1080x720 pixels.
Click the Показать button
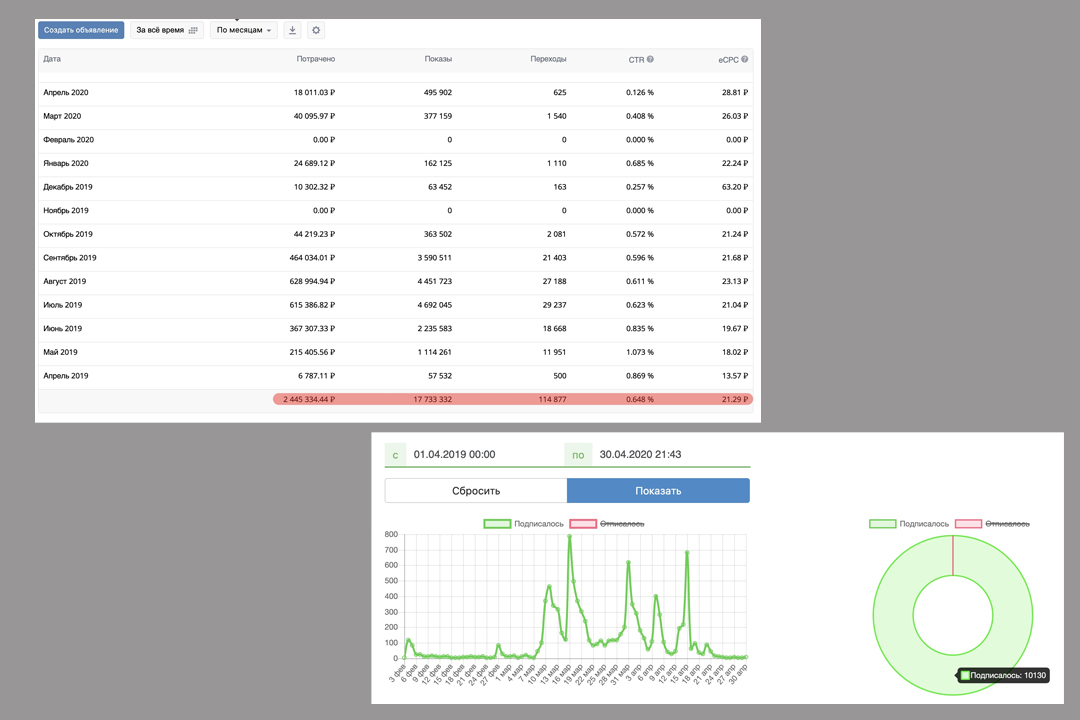coord(658,491)
